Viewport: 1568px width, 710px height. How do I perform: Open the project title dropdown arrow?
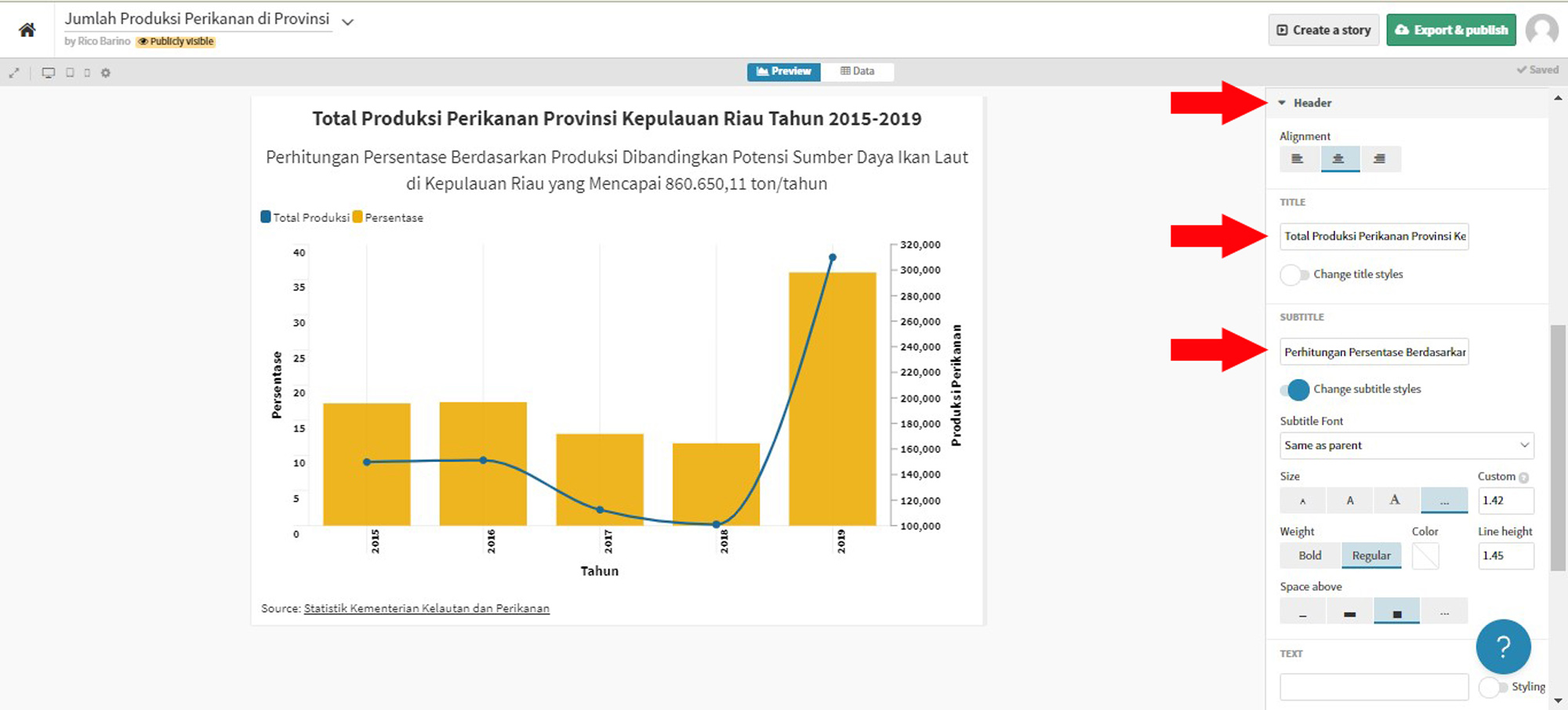tap(347, 21)
